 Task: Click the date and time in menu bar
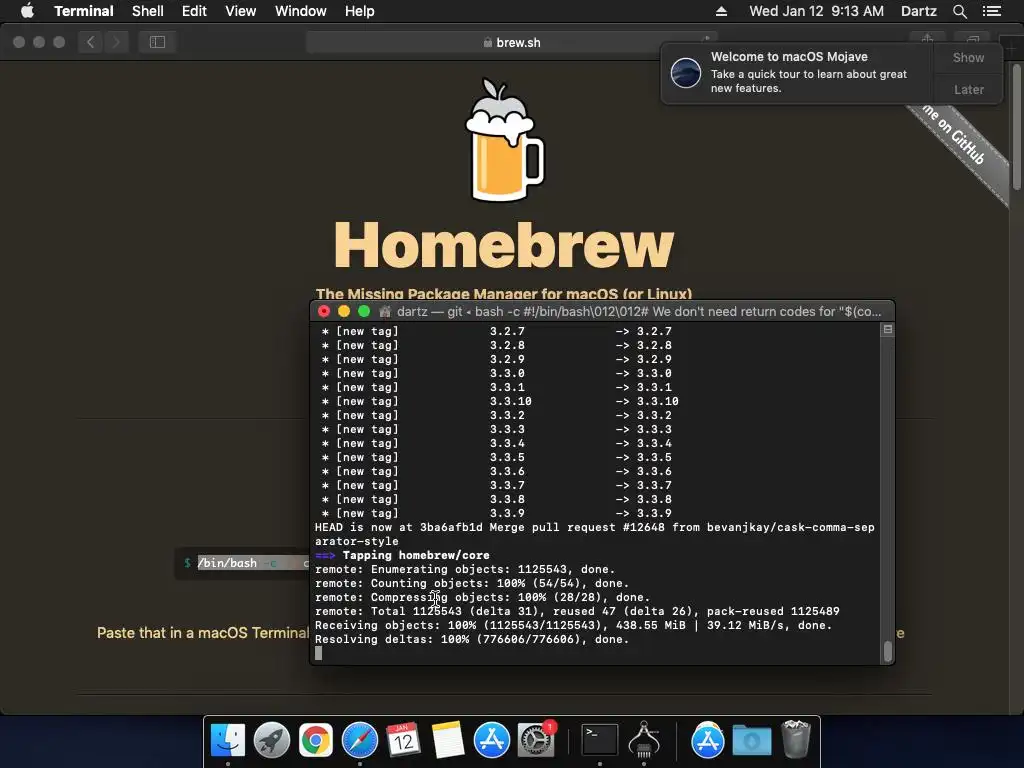tap(816, 11)
